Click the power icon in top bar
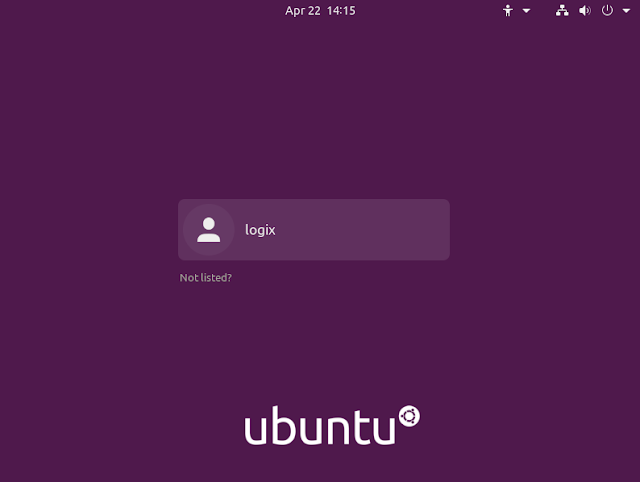The image size is (640, 482). click(x=607, y=10)
